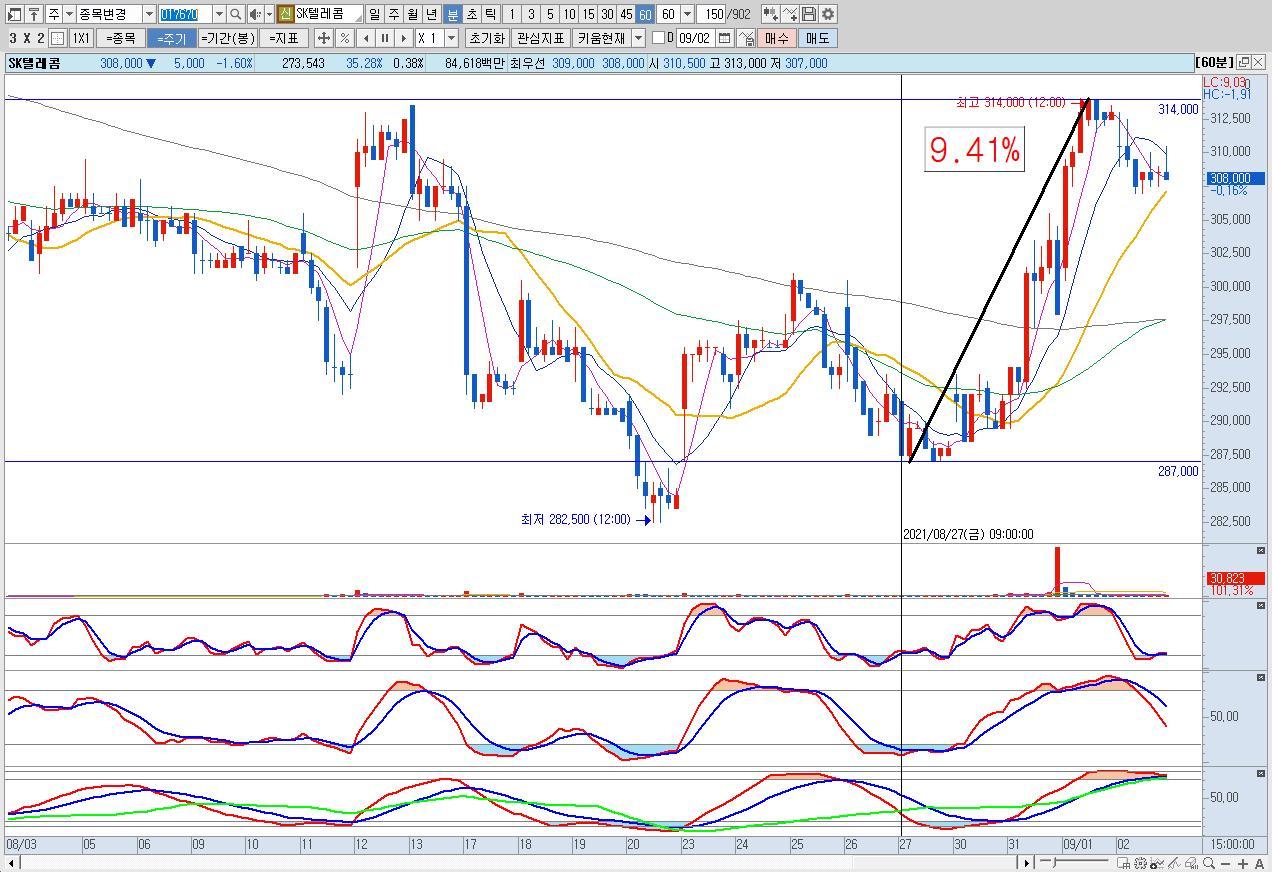Click the draw trendline icon at bottom
The image size is (1272, 872).
(1173, 863)
